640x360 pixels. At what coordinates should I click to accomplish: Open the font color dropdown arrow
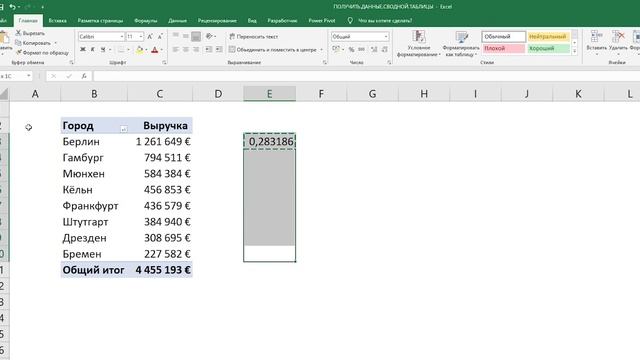coord(162,50)
